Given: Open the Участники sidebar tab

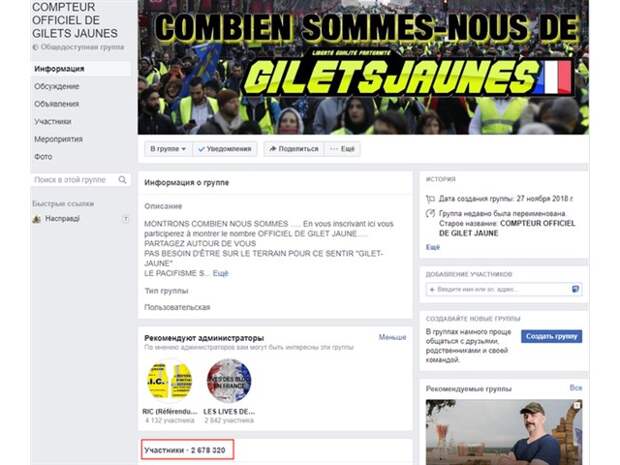Looking at the screenshot, I should 53,121.
